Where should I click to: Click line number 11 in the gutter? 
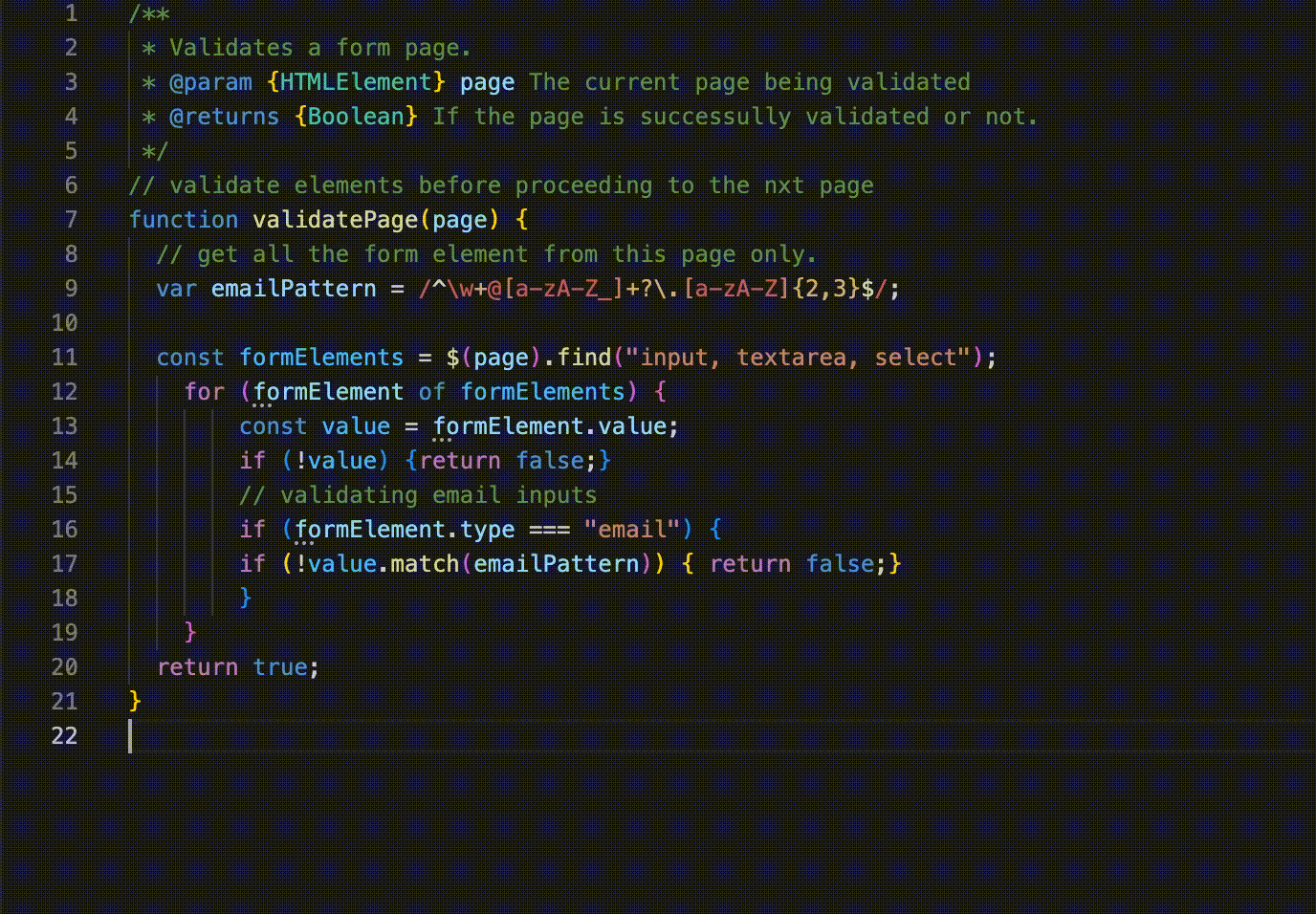pos(64,358)
